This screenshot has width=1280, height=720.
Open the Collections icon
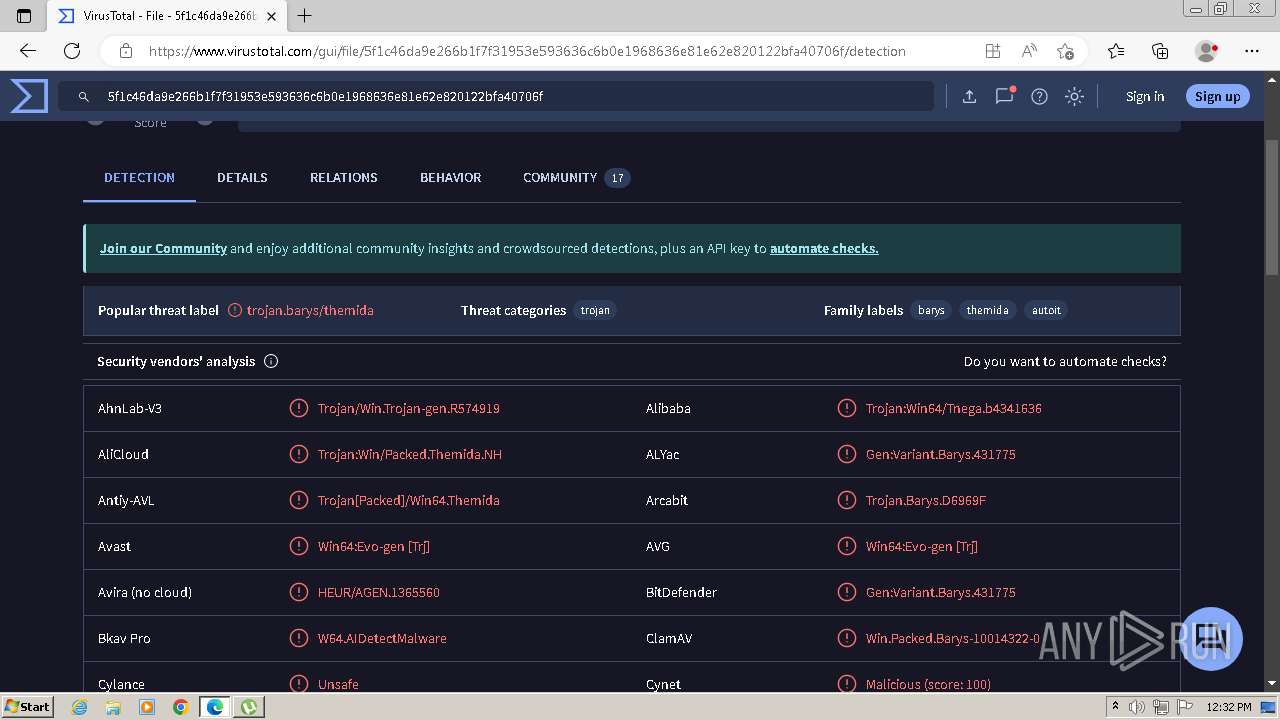point(1160,51)
